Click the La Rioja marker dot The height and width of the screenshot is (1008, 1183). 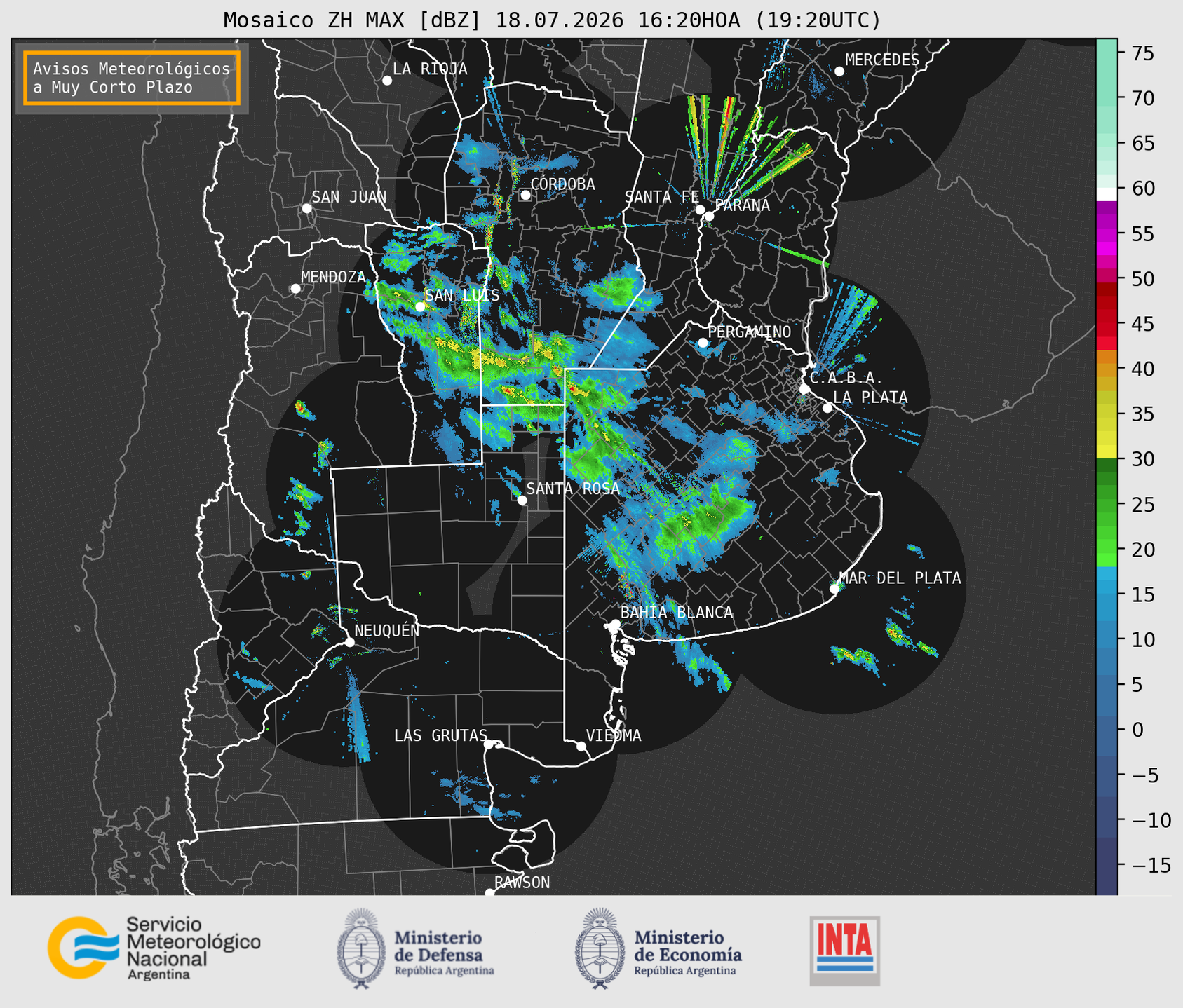coord(387,81)
